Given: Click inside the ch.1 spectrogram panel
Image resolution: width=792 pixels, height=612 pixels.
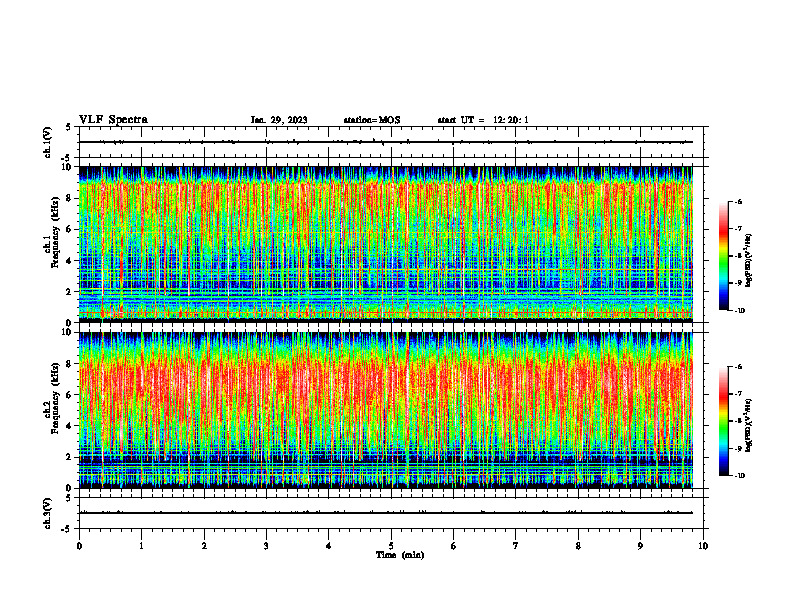Looking at the screenshot, I should (386, 244).
